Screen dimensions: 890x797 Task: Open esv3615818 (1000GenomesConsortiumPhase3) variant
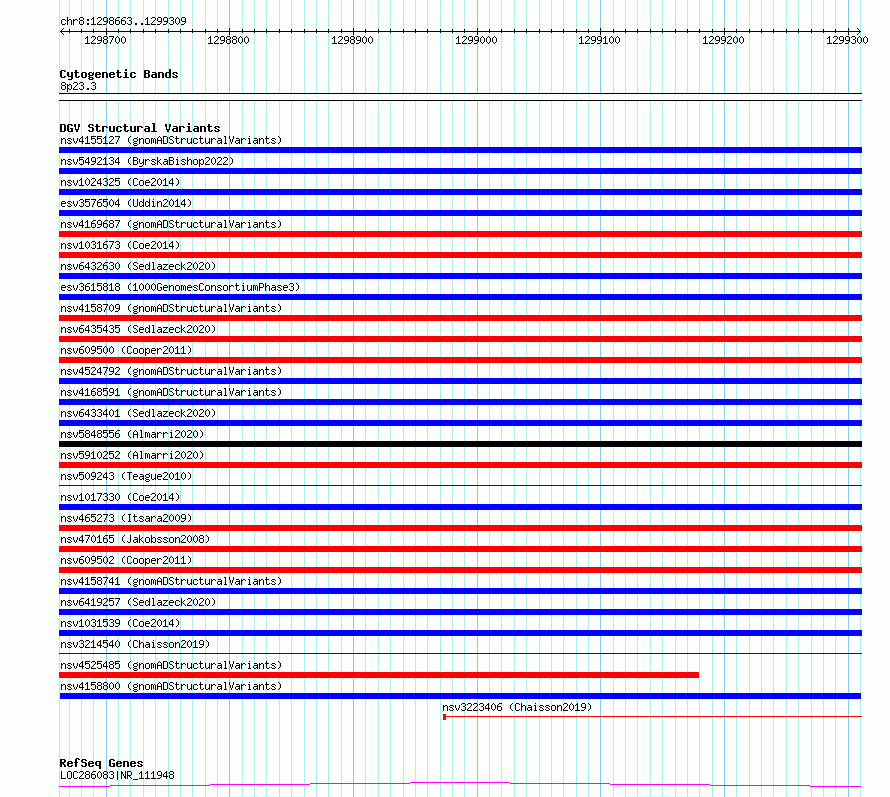click(x=180, y=287)
